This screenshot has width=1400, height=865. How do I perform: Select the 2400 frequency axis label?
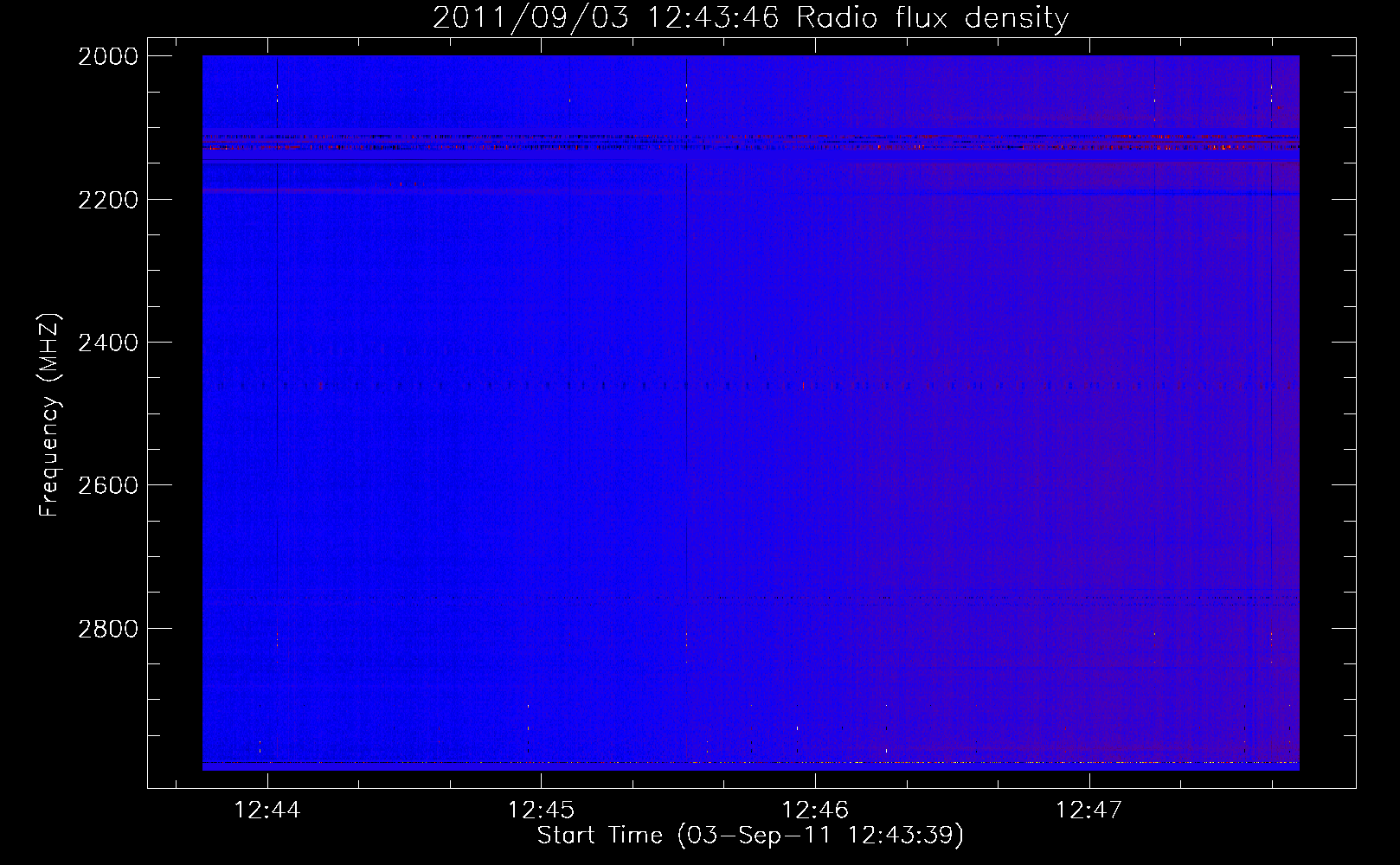point(108,343)
